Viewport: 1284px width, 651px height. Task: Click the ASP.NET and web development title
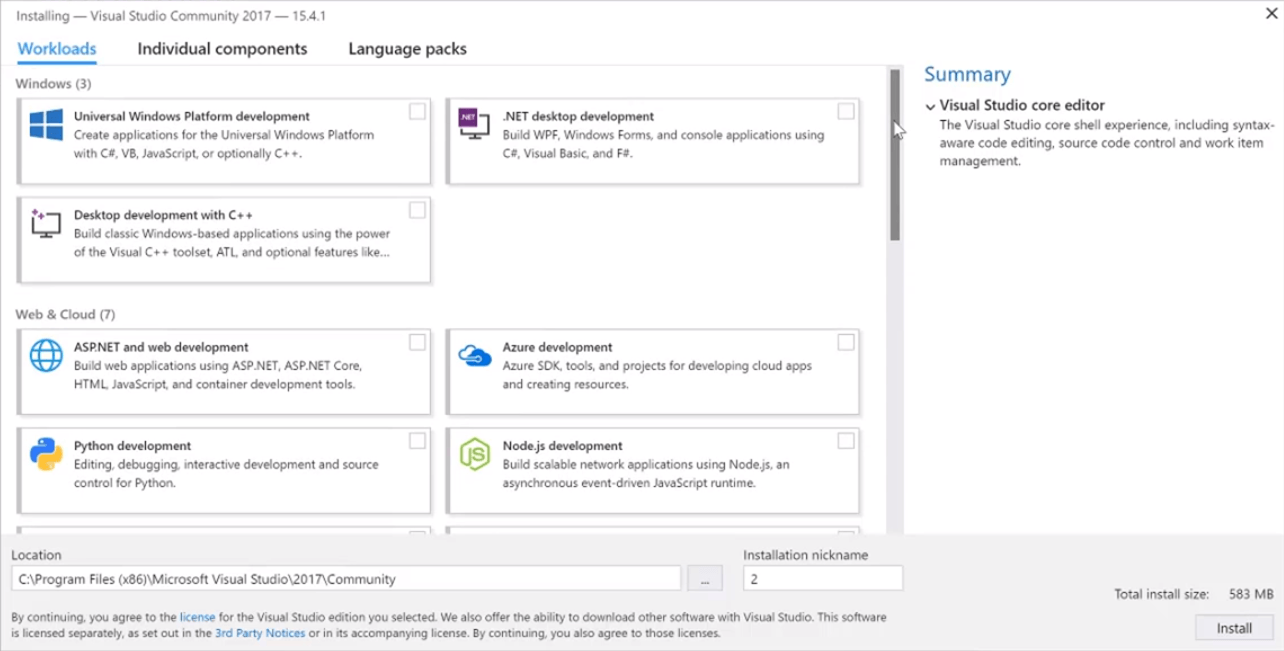[x=161, y=347]
